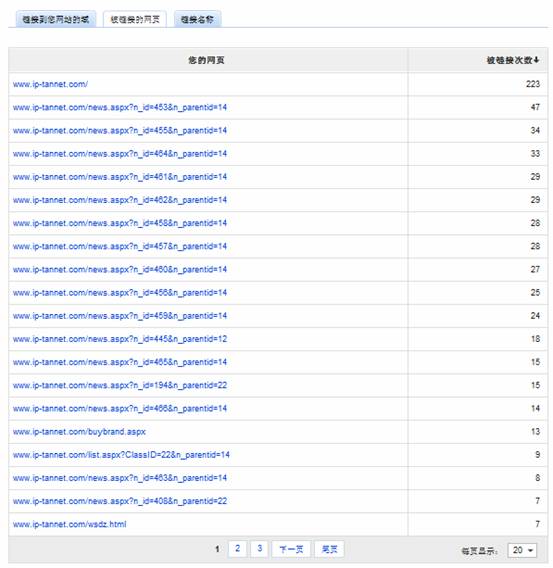Image resolution: width=553 pixels, height=568 pixels.
Task: Switch to the 链接到您网站的域 tab
Action: 55,19
